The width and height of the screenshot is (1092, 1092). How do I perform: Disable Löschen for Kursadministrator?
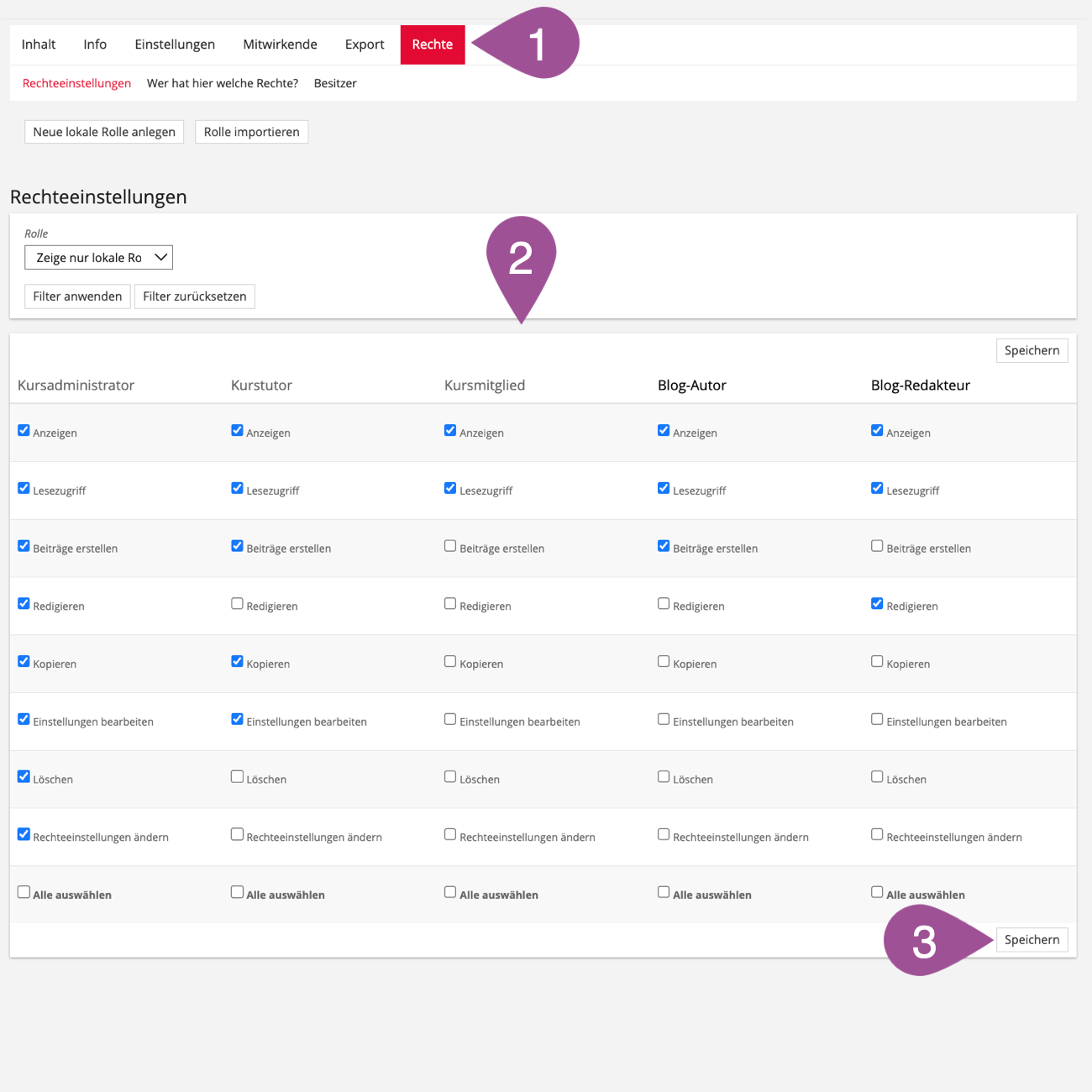(24, 777)
